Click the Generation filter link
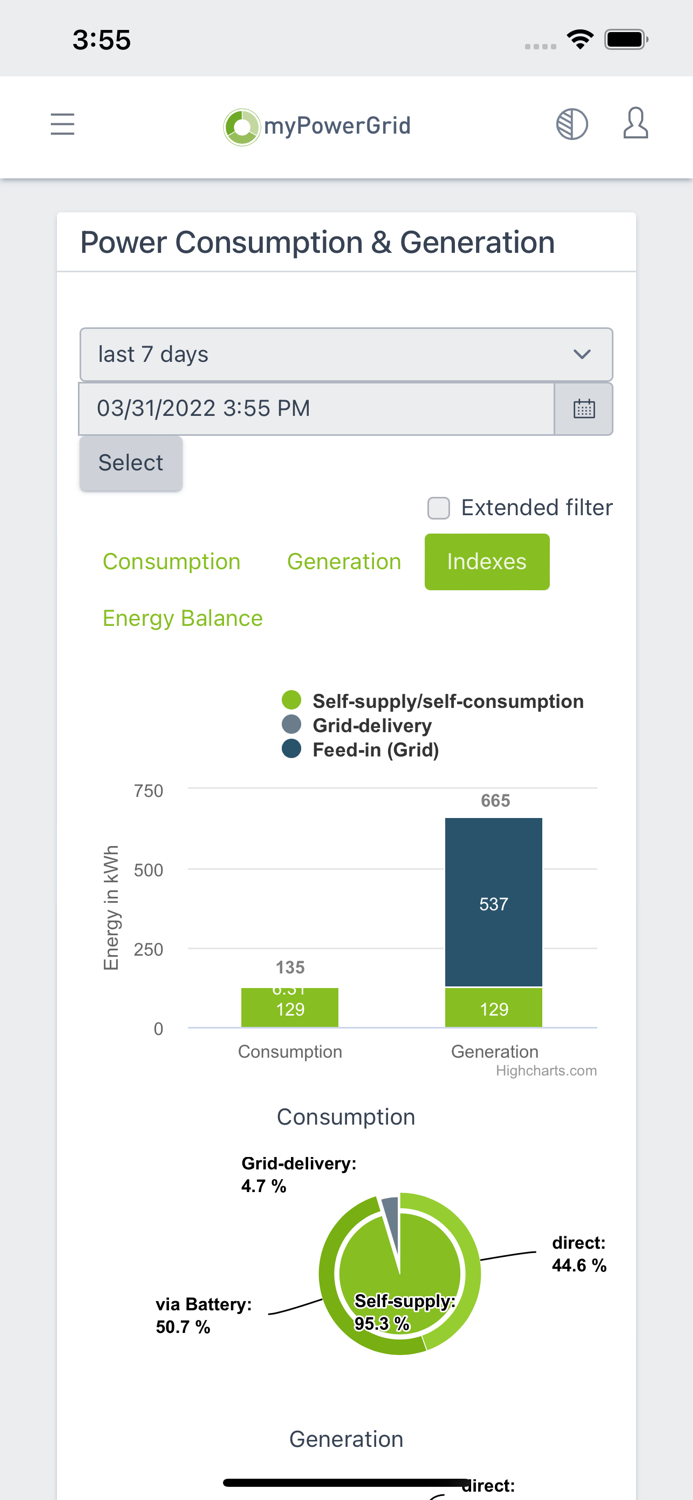 coord(344,561)
